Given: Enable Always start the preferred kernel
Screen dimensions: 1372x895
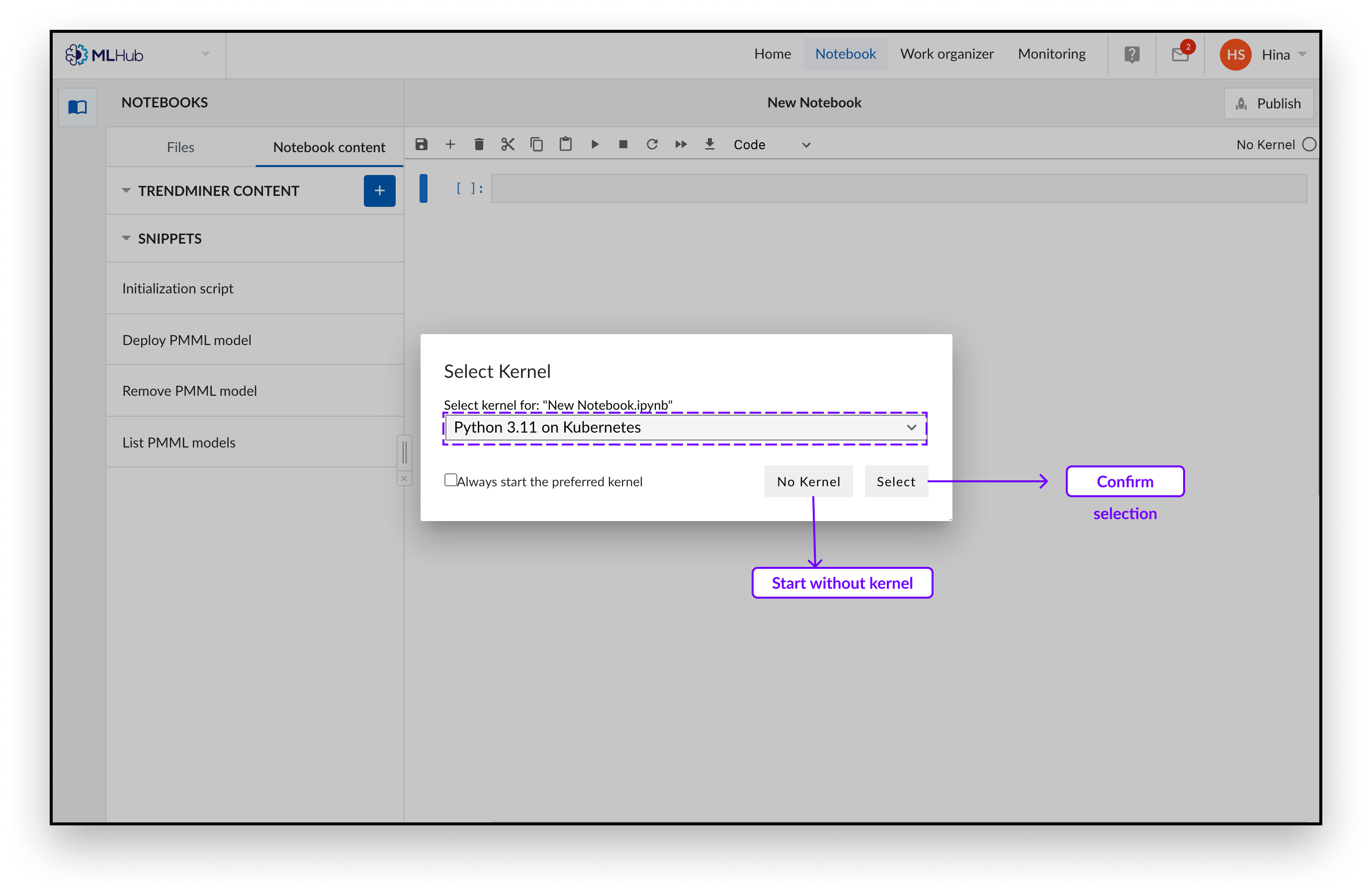Looking at the screenshot, I should pyautogui.click(x=451, y=480).
